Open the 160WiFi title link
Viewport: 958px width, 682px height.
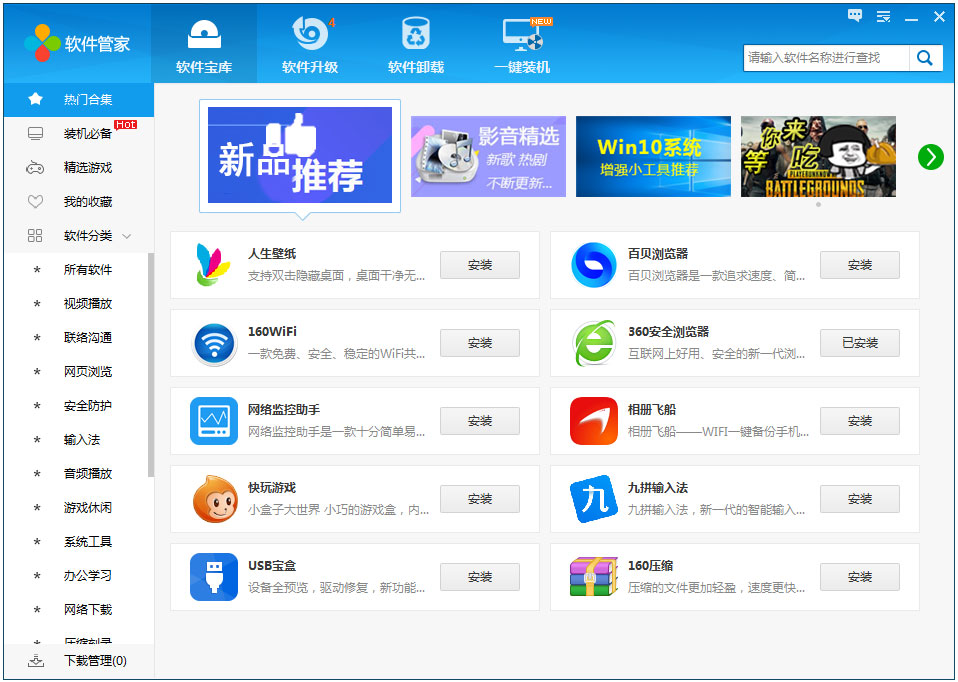coord(272,331)
